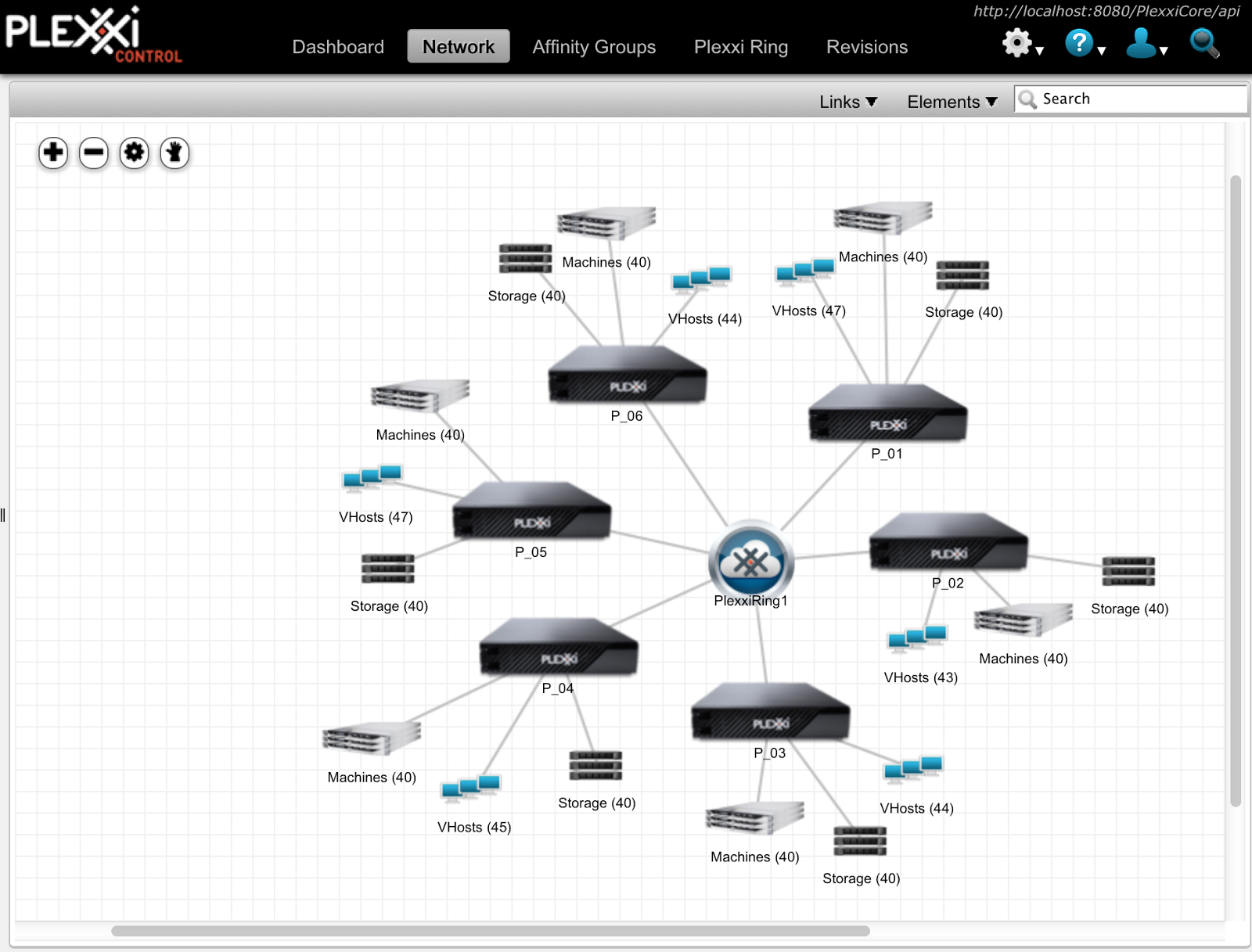The width and height of the screenshot is (1252, 952).
Task: Open the Elements dropdown
Action: pos(951,101)
